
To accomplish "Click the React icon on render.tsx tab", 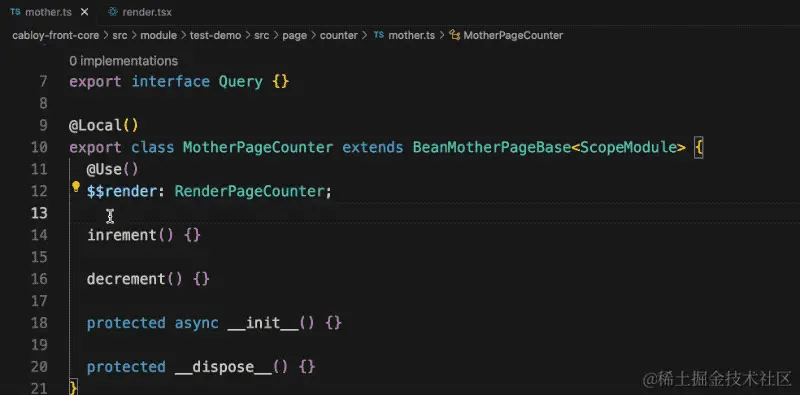I will pos(113,12).
